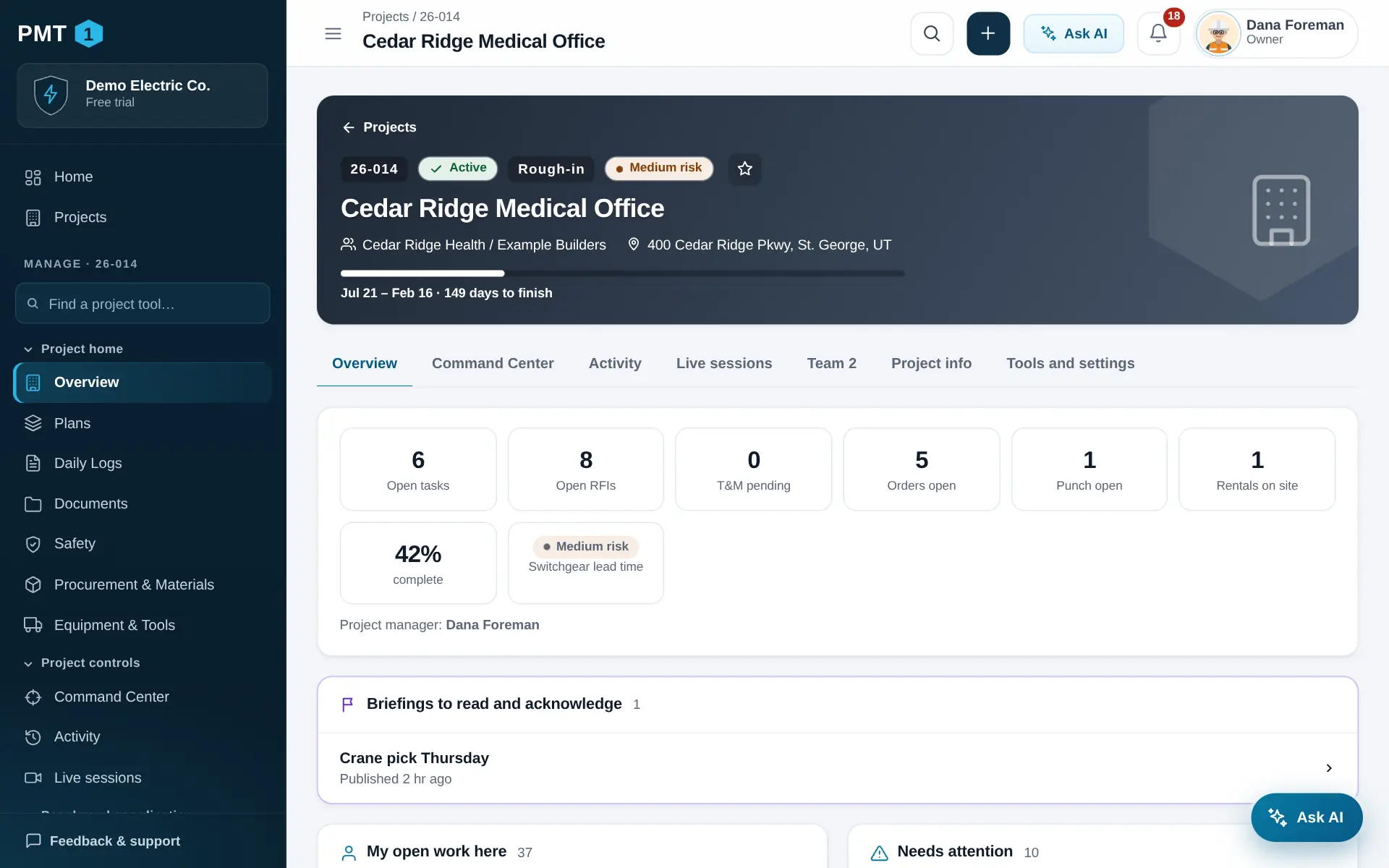Image resolution: width=1389 pixels, height=868 pixels.
Task: Open Safety section in sidebar
Action: pyautogui.click(x=143, y=543)
